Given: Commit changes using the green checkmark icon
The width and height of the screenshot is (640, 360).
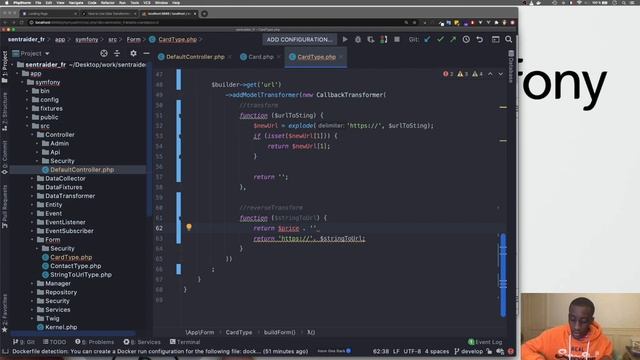Looking at the screenshot, I should 440,40.
